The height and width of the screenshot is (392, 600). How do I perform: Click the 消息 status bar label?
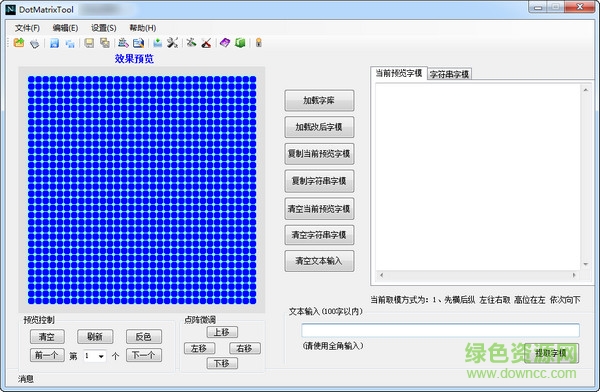click(x=26, y=379)
